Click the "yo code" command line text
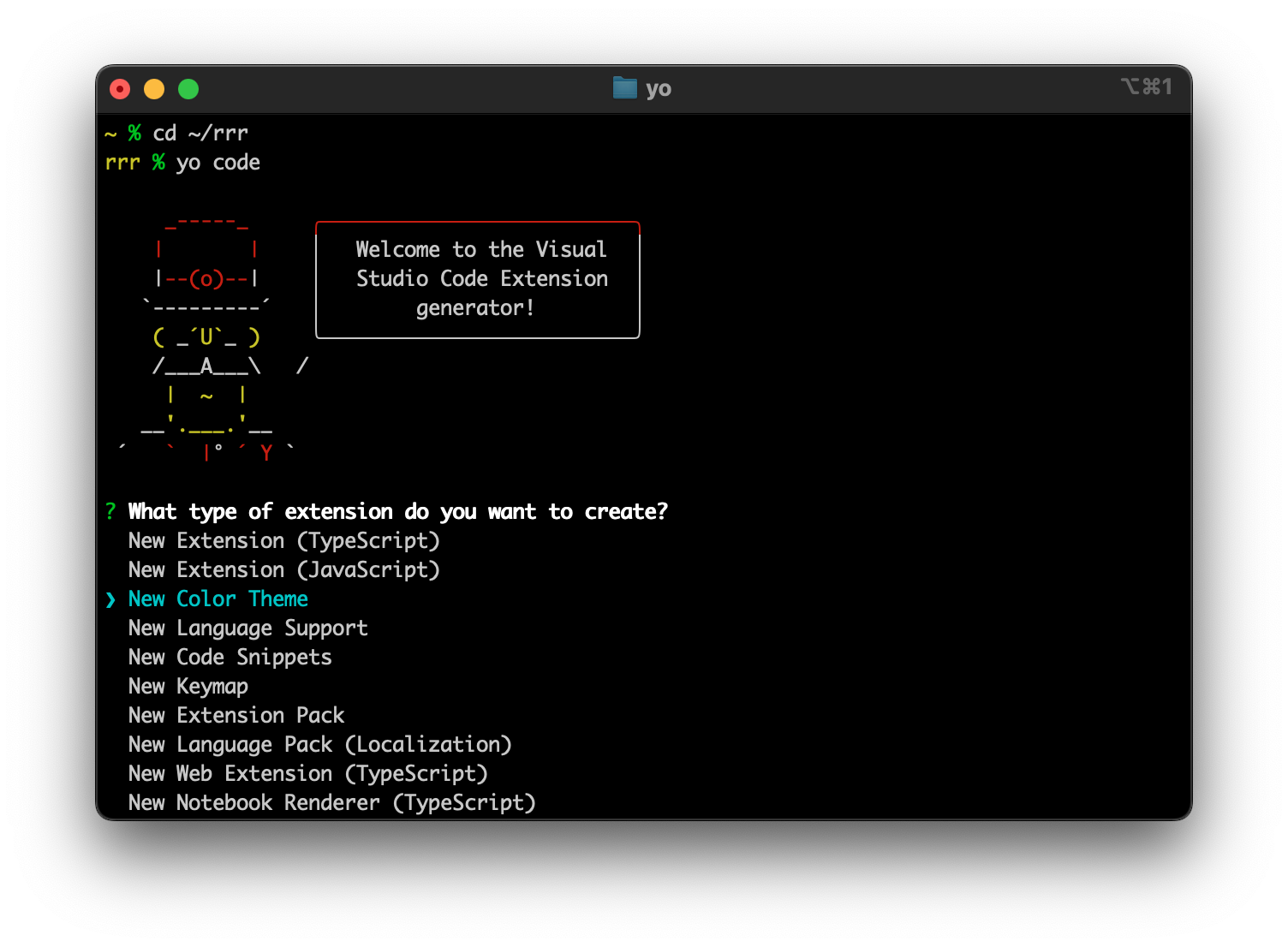Viewport: 1288px width, 947px height. point(218,163)
